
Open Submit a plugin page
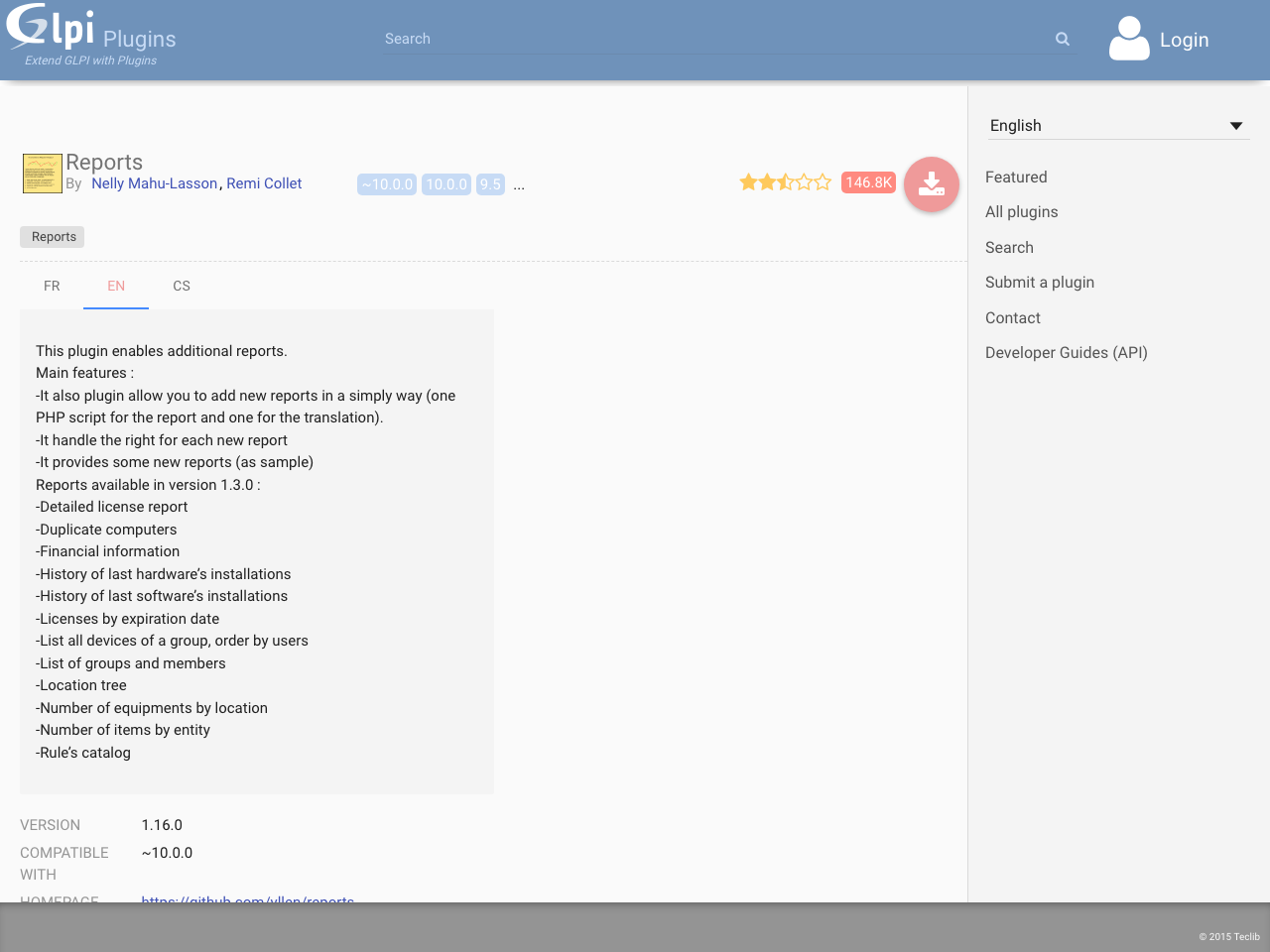point(1040,282)
